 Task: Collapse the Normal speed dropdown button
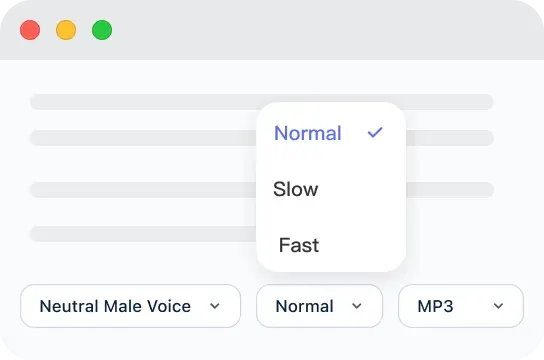coord(319,306)
